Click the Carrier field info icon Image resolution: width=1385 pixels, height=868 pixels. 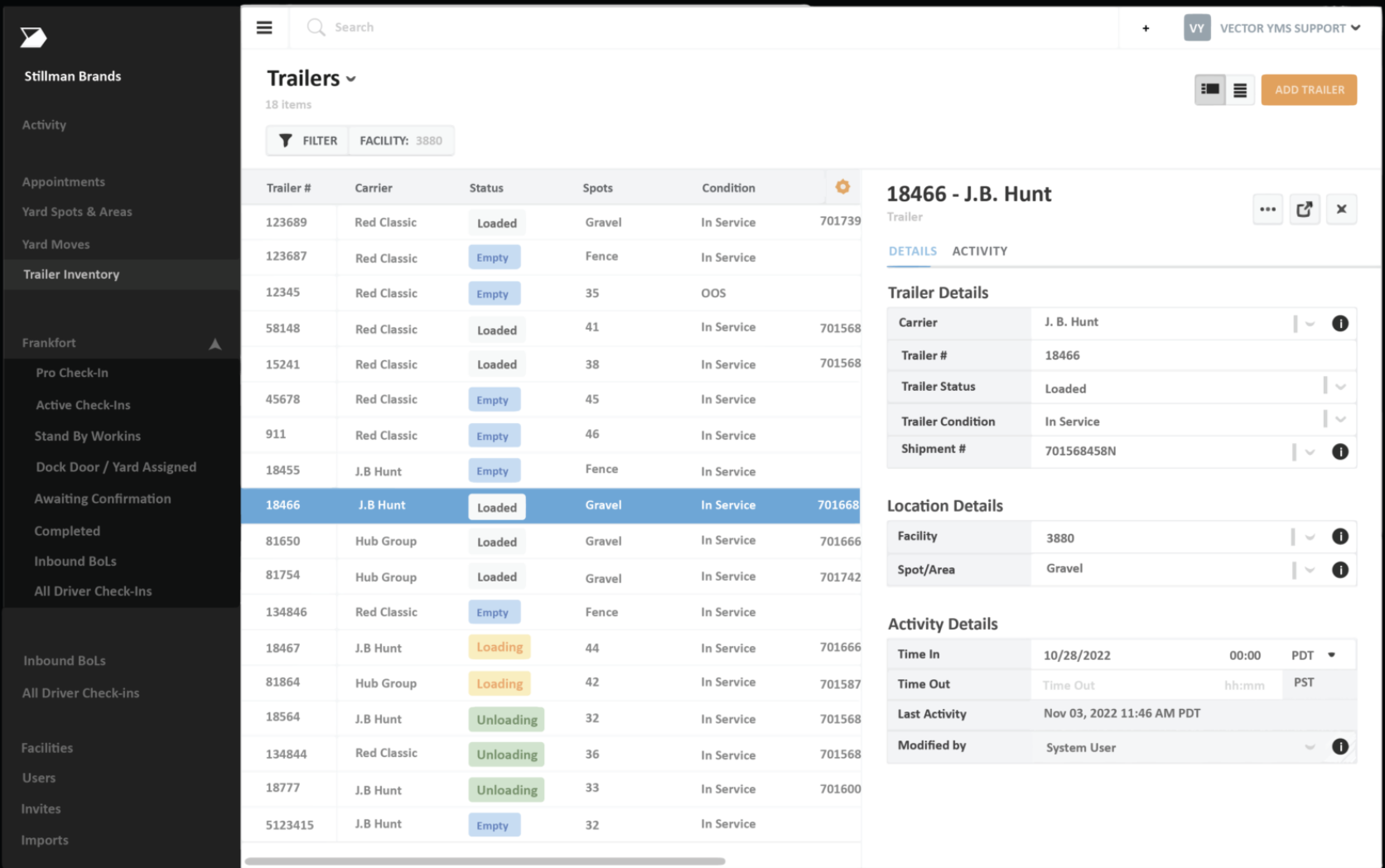1339,323
